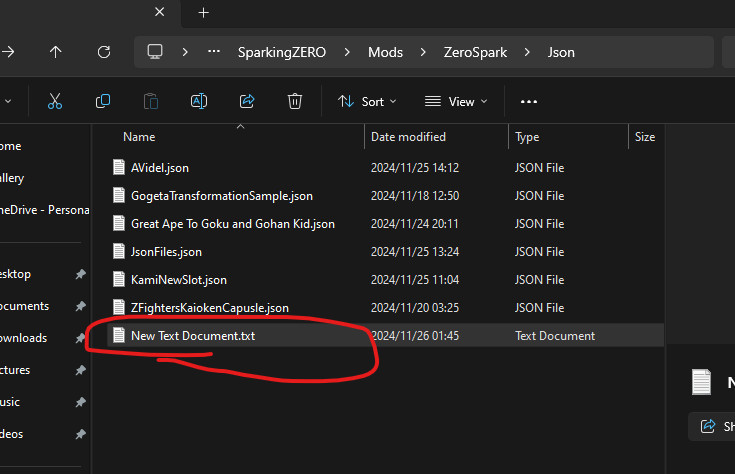Open the Sort dropdown menu
Screen dimensions: 735x474
point(367,101)
